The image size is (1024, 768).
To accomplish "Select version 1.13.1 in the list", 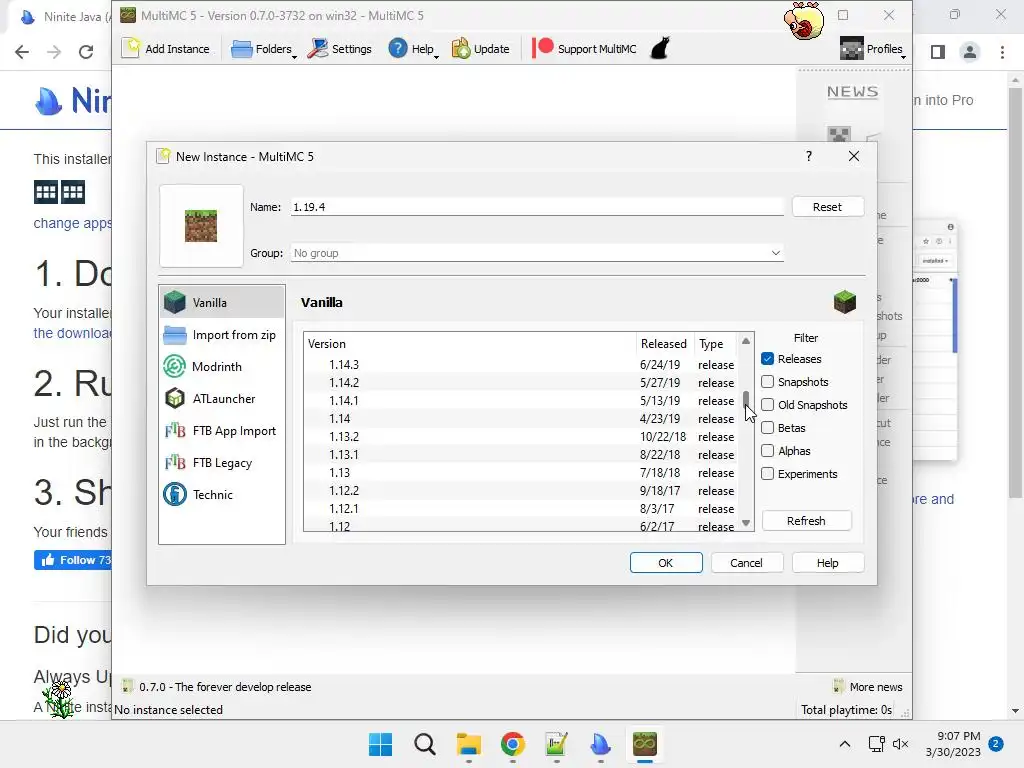I will click(521, 455).
